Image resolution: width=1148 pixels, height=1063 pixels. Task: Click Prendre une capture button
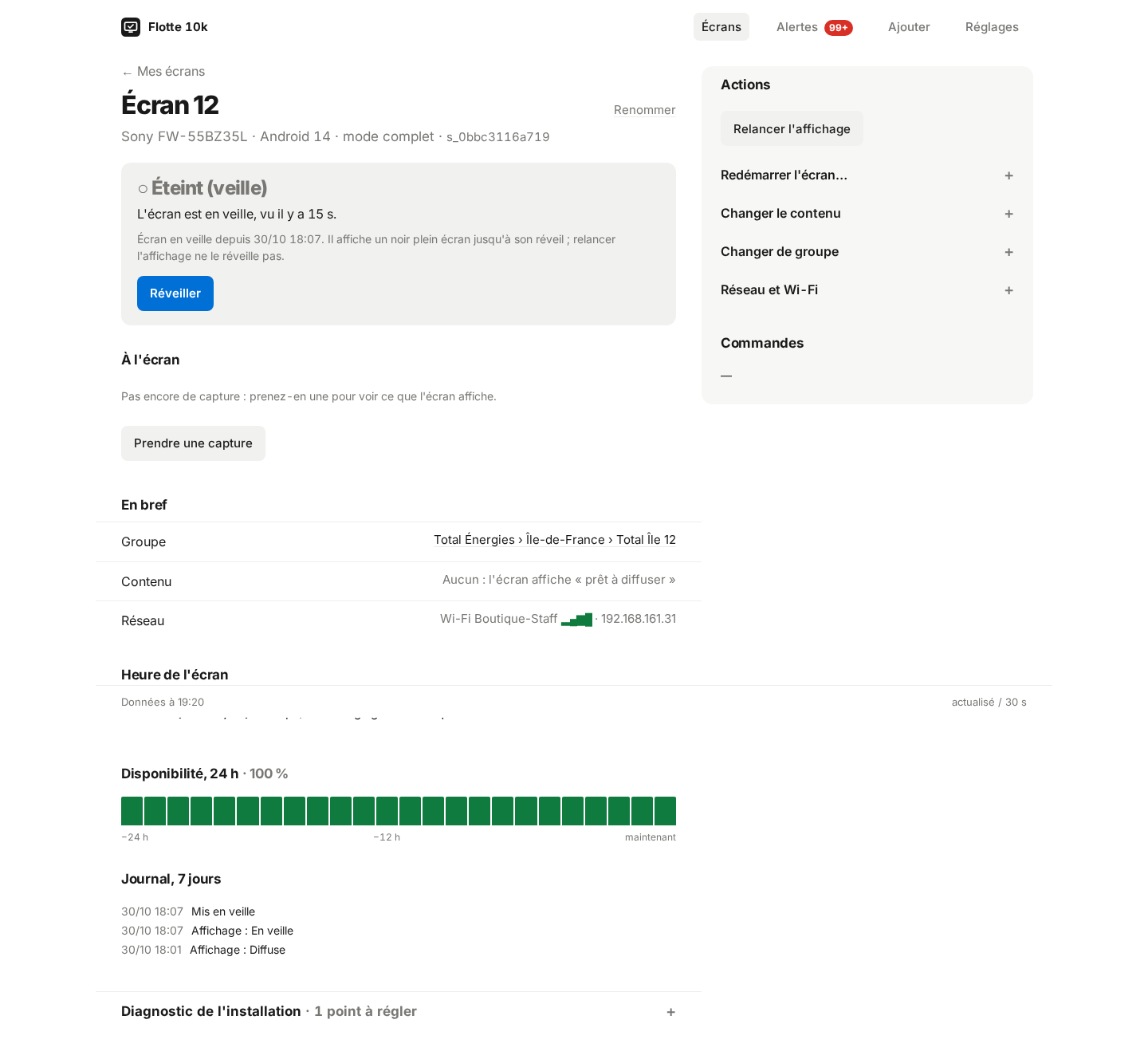tap(193, 443)
